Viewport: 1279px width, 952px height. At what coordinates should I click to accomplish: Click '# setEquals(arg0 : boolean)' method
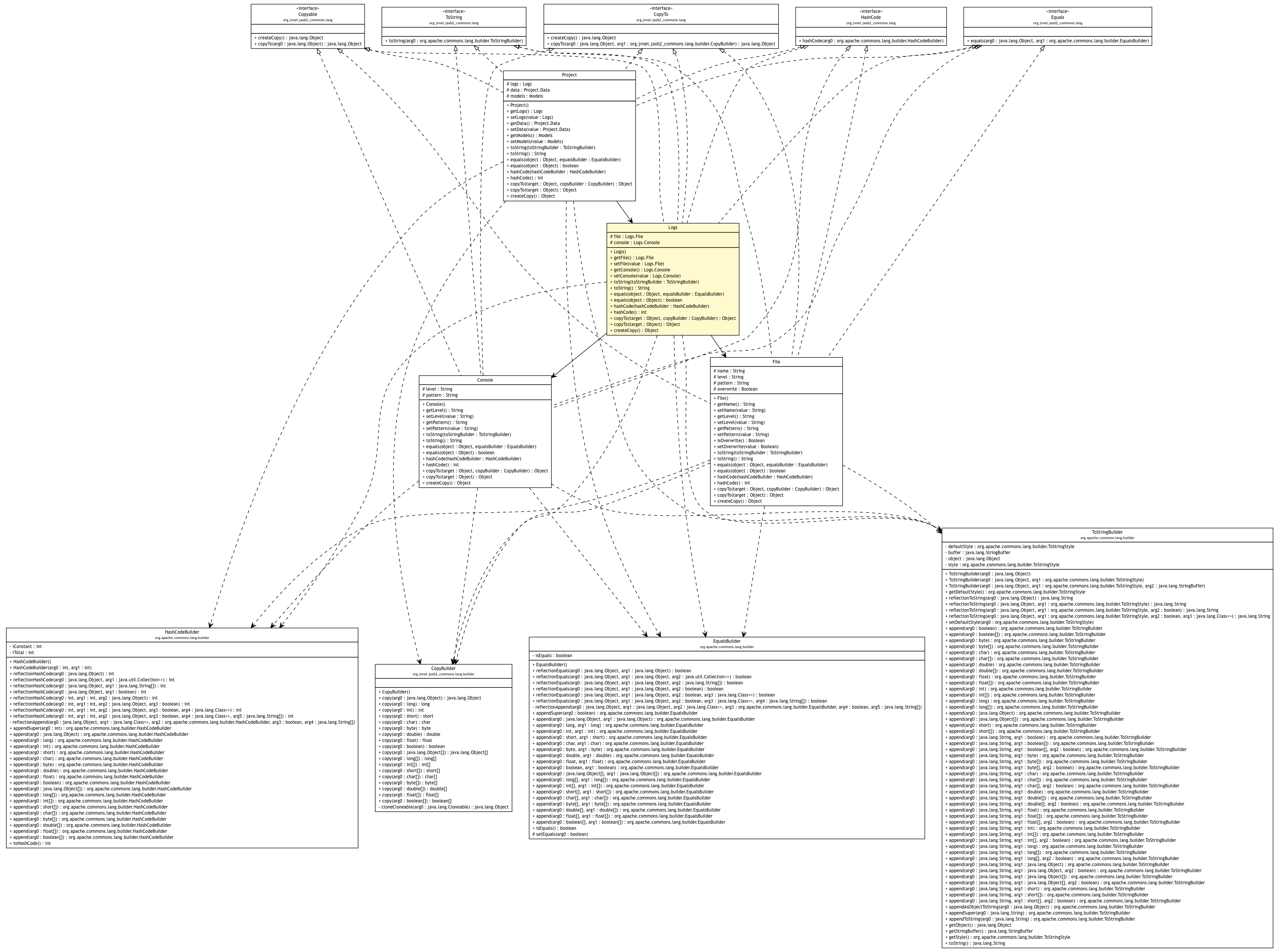point(560,834)
